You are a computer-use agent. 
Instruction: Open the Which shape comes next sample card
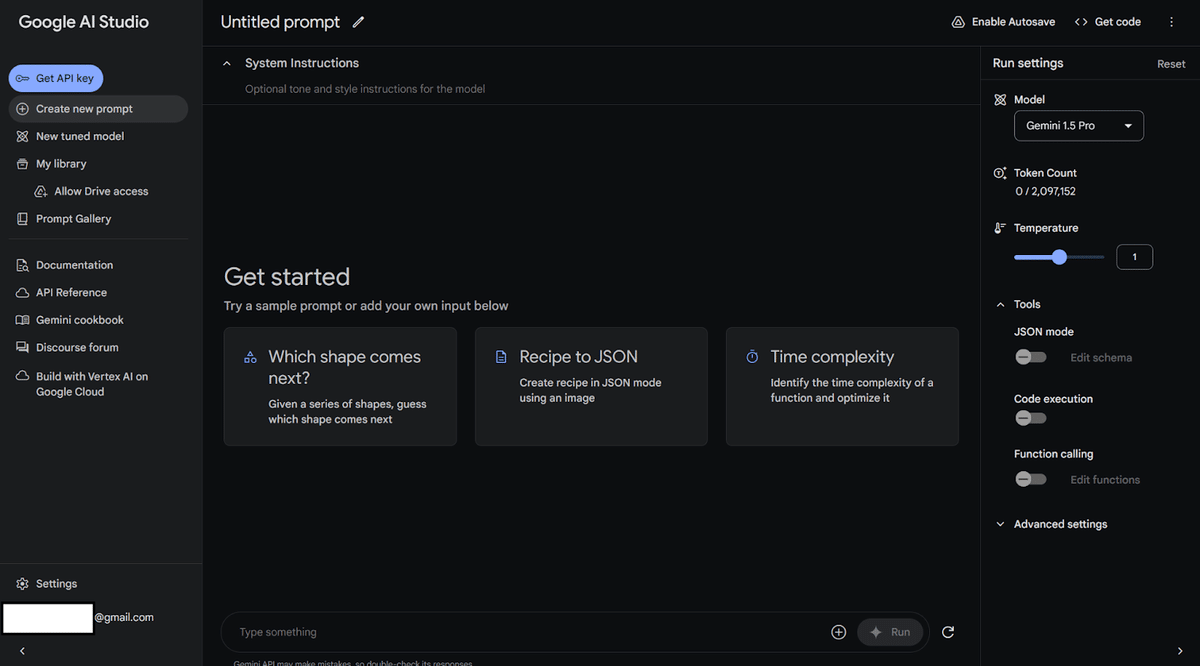pos(340,386)
